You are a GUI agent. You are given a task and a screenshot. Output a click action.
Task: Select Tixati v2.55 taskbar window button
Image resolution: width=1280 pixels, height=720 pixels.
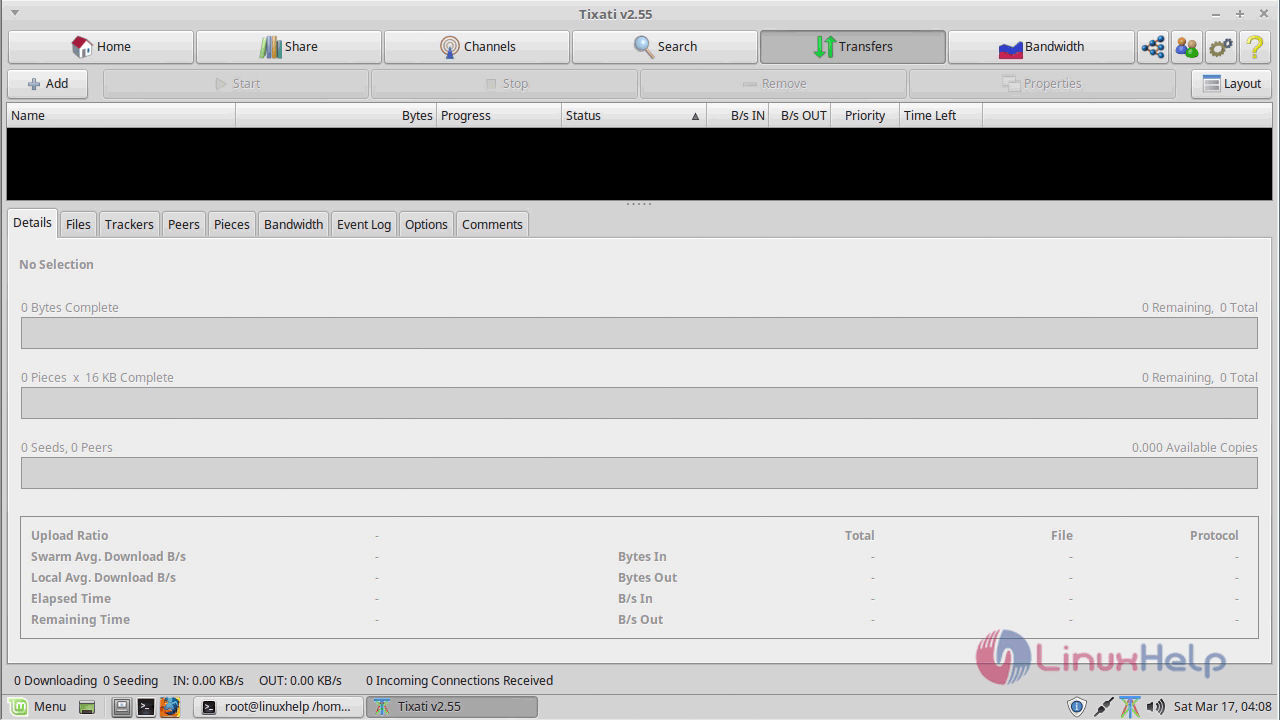[452, 707]
